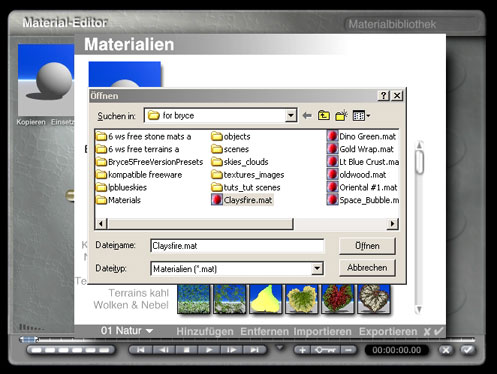The image size is (497, 374).
Task: Click the Abbrechen button
Action: coord(367,268)
